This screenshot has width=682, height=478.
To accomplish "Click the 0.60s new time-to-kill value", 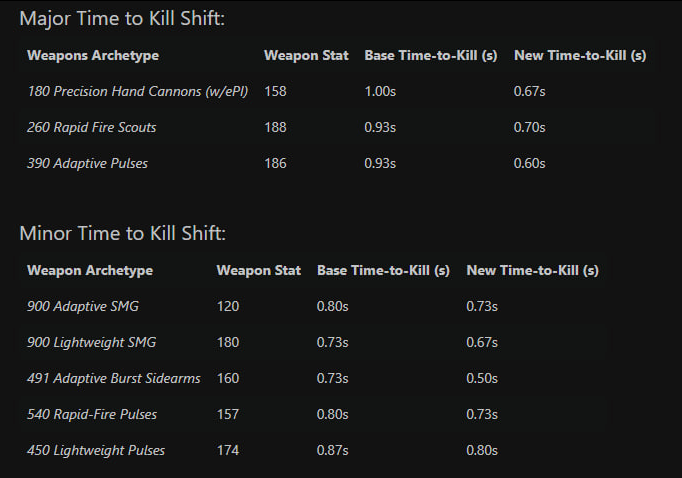I will coord(529,162).
